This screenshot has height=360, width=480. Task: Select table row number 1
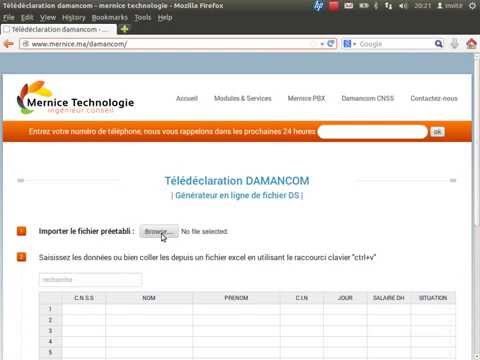[x=50, y=309]
